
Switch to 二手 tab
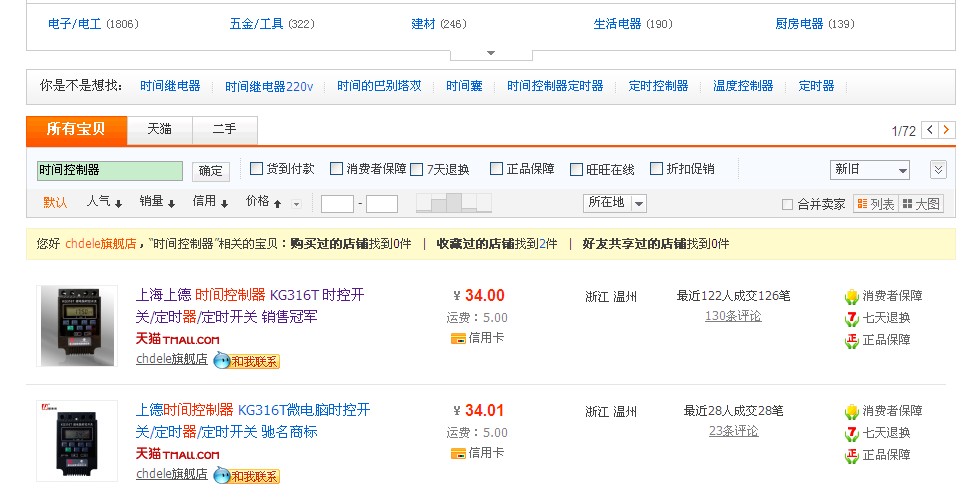coord(225,130)
